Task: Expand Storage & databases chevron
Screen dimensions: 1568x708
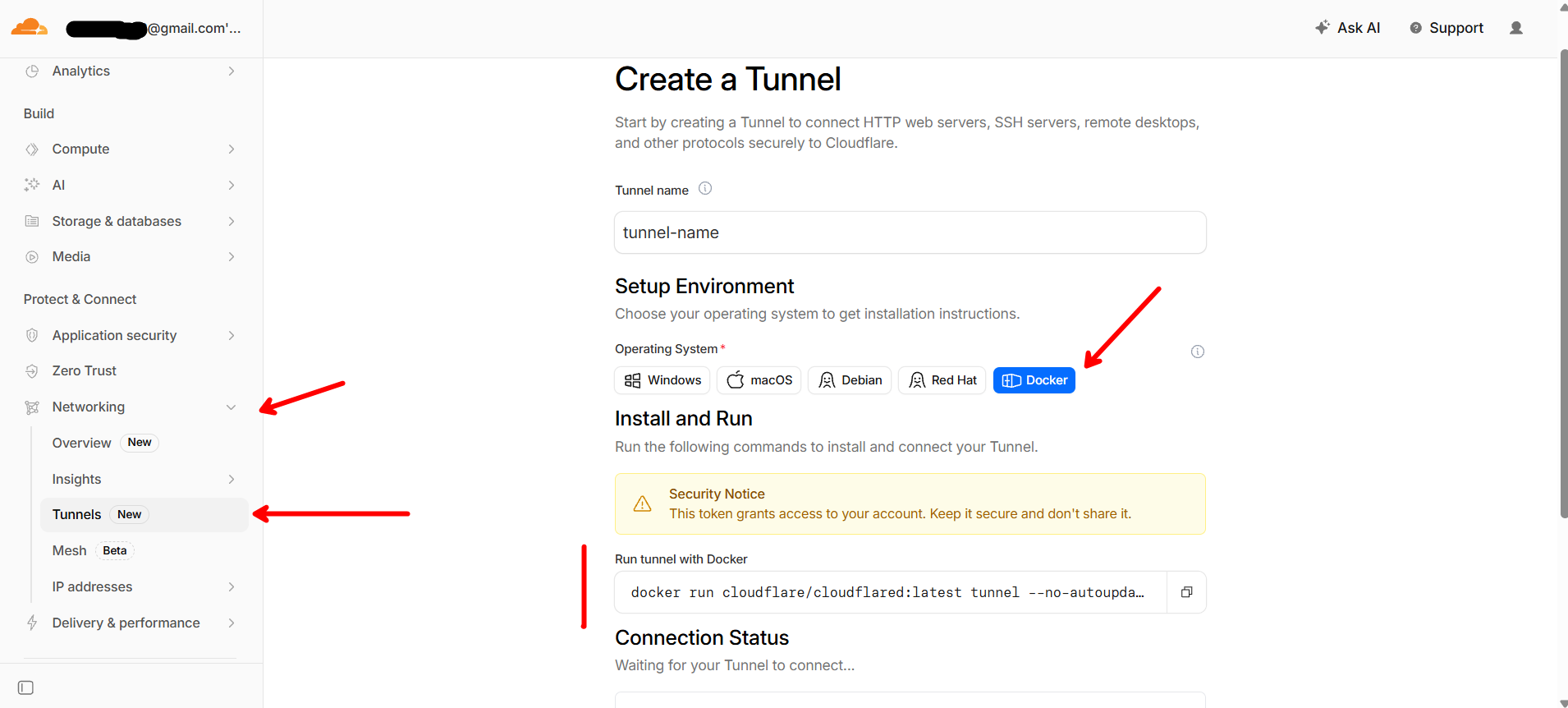Action: (232, 221)
